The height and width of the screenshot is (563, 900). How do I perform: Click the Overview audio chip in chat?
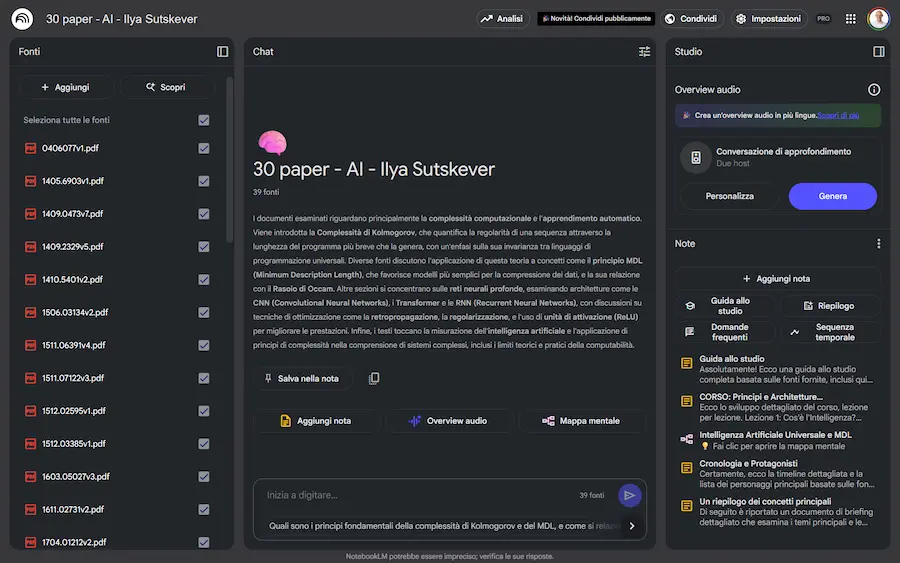(449, 421)
